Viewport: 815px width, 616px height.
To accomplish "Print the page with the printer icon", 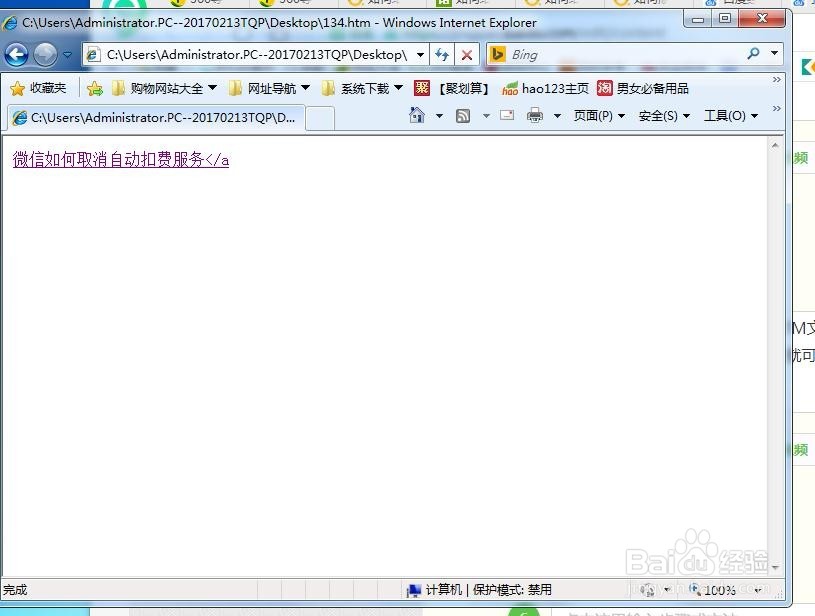I will coord(535,115).
